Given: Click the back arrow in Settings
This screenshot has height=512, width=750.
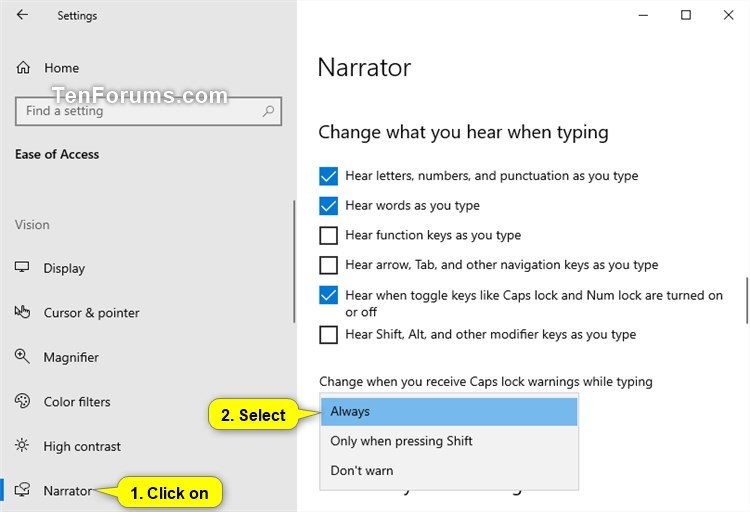Looking at the screenshot, I should click(x=22, y=15).
